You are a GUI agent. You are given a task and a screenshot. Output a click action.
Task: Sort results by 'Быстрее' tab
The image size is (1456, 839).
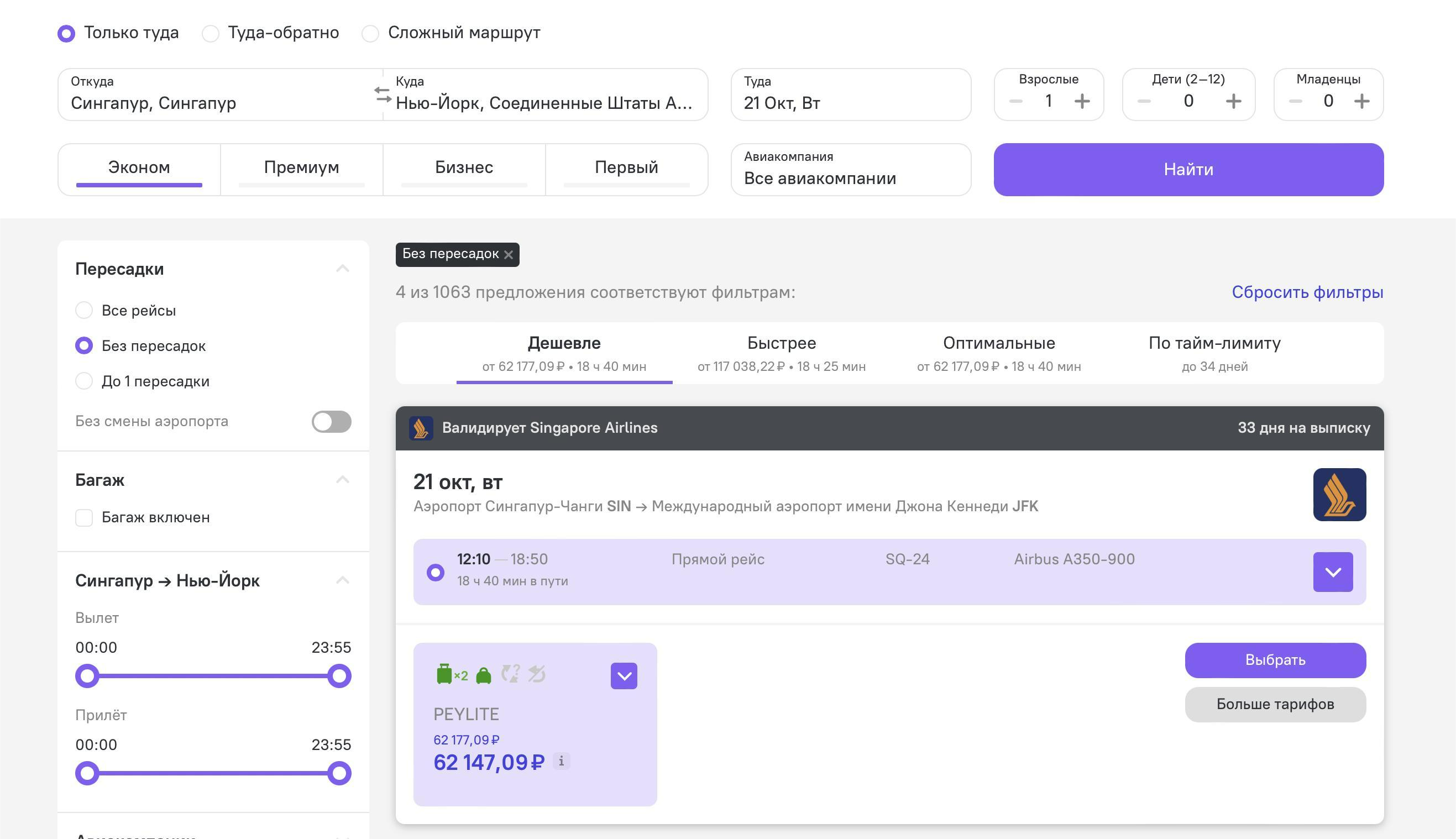coord(781,353)
